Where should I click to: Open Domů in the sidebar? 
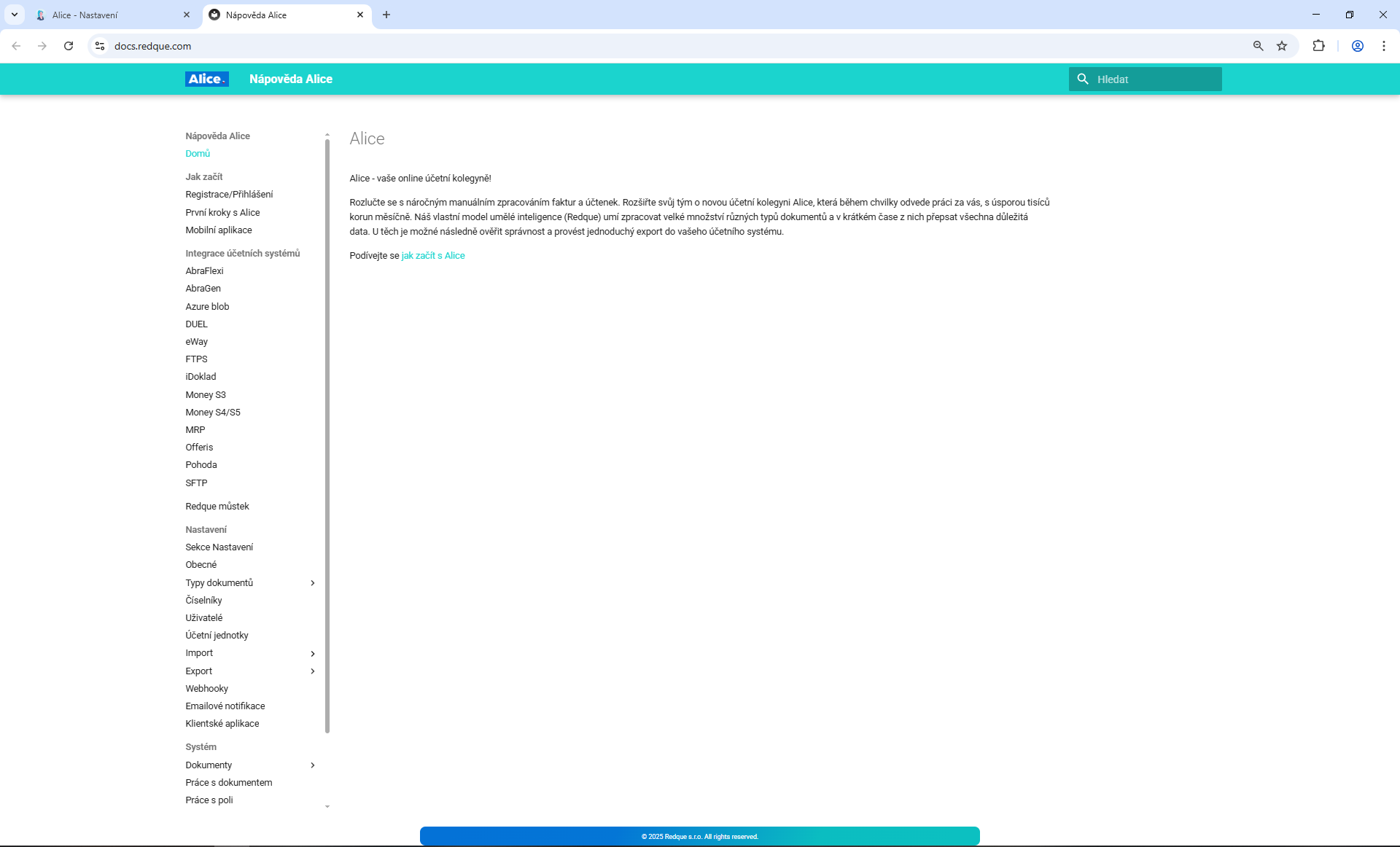pos(198,154)
